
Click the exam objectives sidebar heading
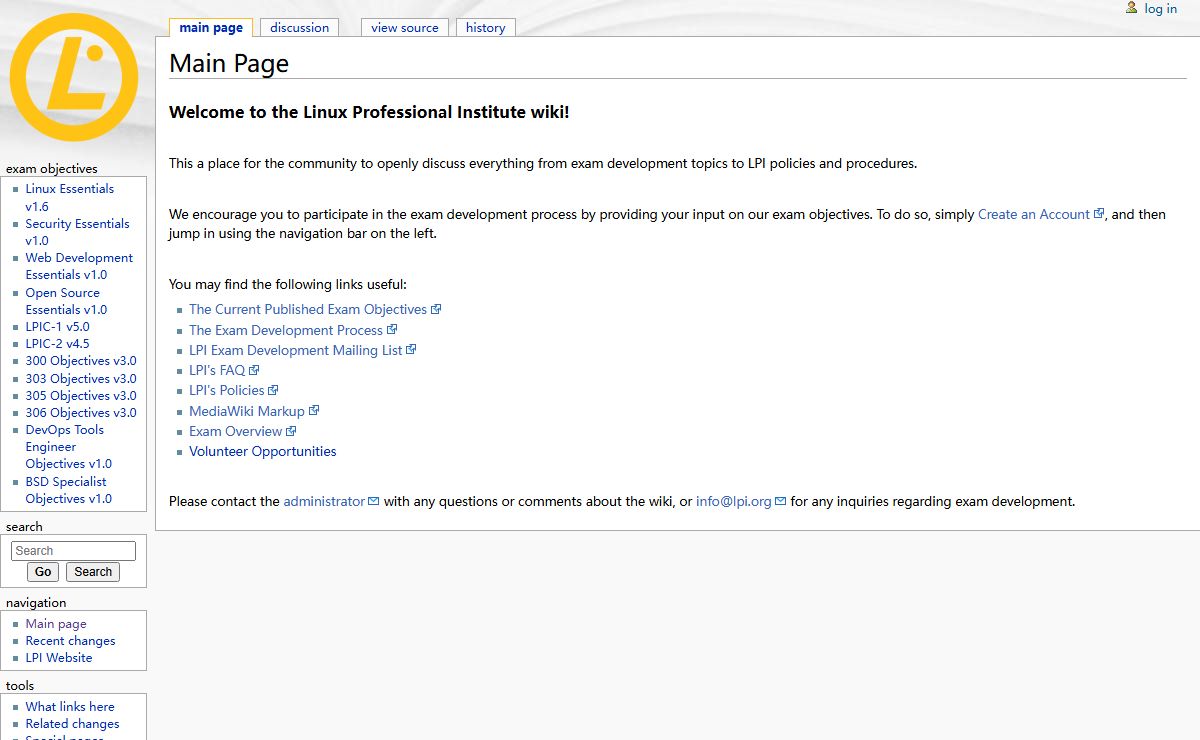(x=52, y=169)
